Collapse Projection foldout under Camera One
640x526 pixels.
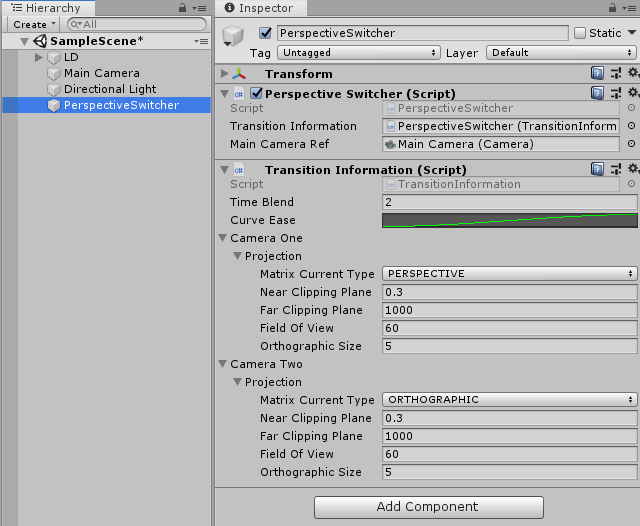coord(237,255)
